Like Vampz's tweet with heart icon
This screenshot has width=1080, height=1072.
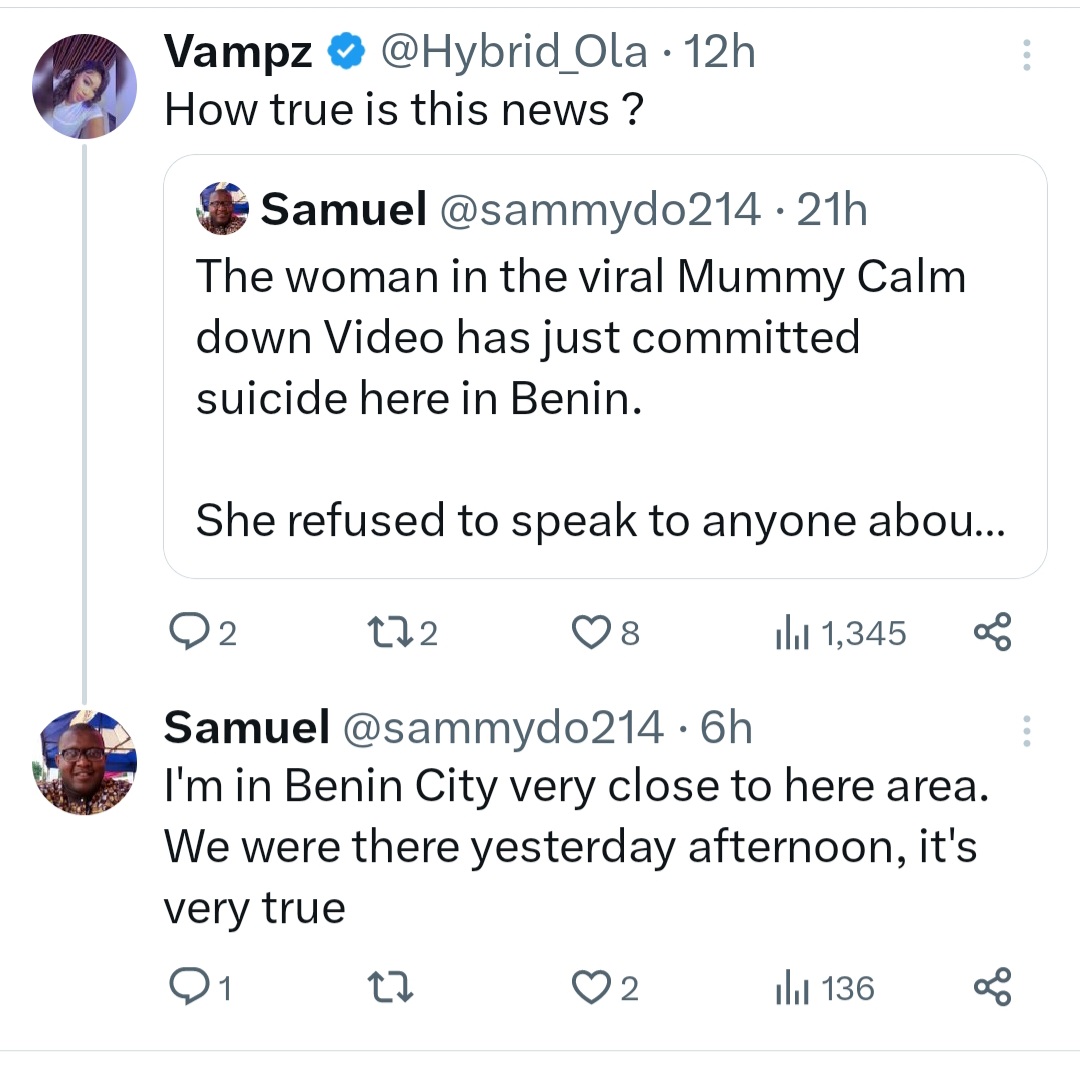(589, 632)
